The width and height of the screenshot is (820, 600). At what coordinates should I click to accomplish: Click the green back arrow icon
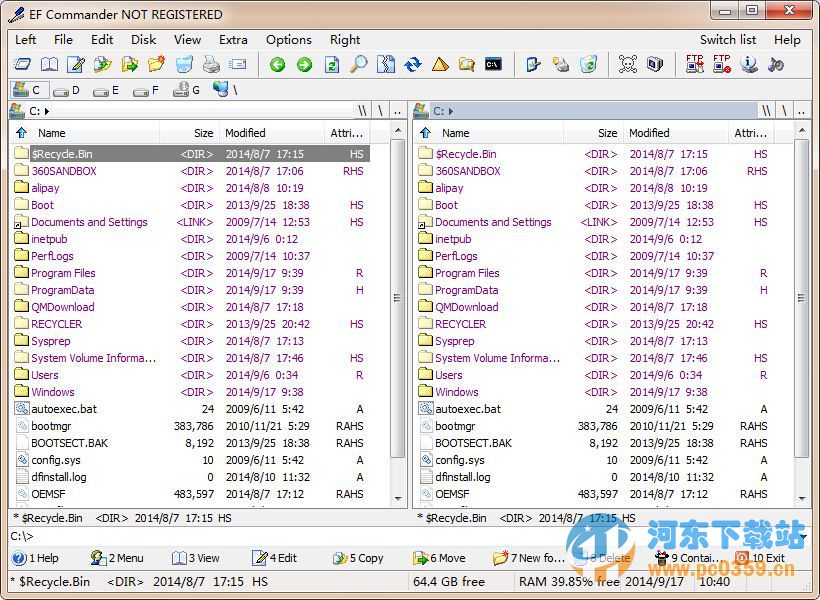277,64
